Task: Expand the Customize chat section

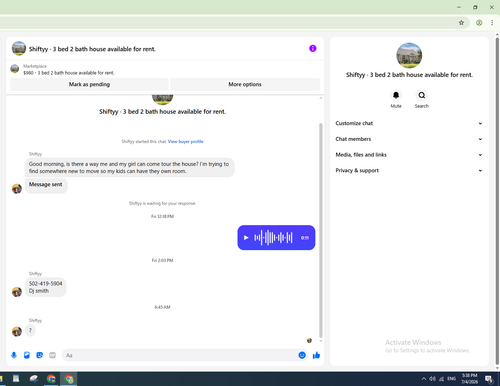Action: click(409, 123)
